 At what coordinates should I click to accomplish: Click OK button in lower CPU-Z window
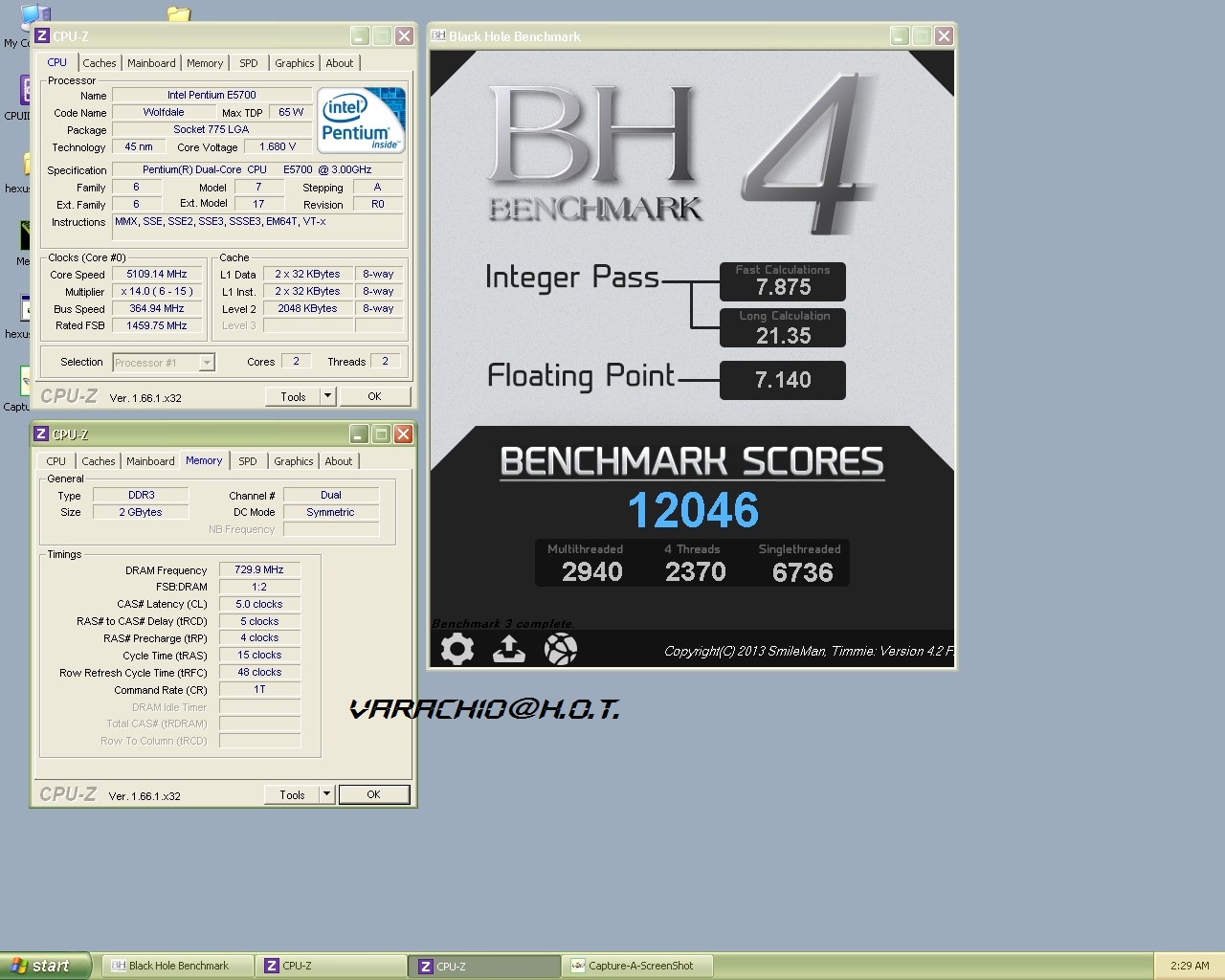tap(373, 794)
